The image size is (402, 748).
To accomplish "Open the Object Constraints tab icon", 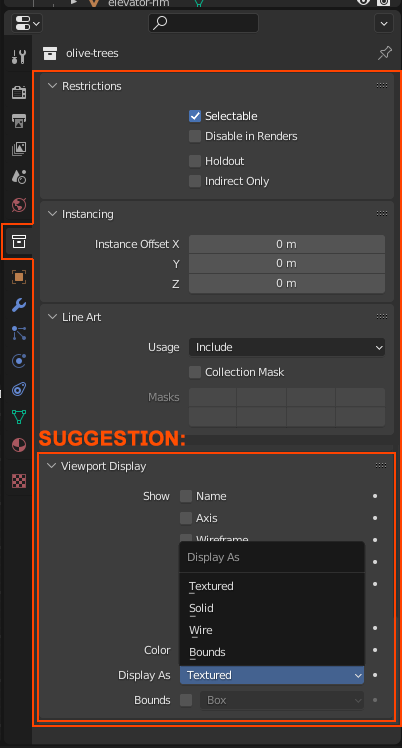I will pos(19,389).
